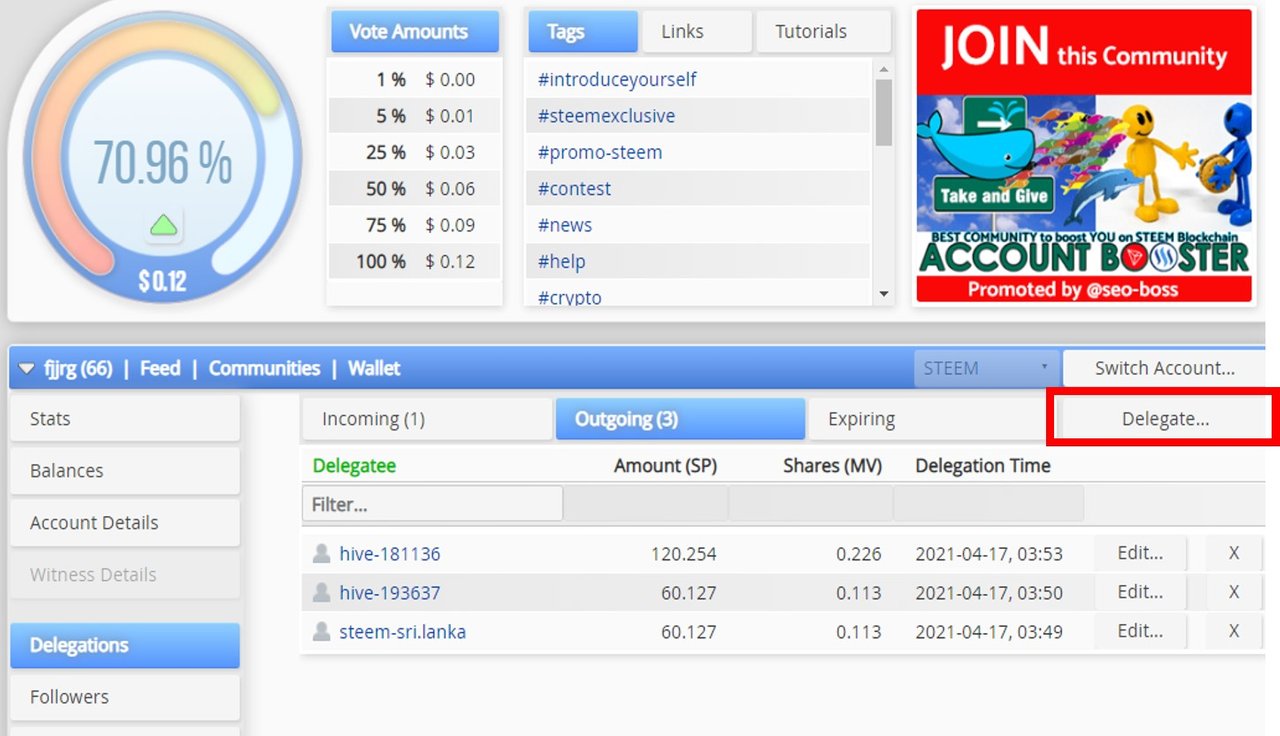Image resolution: width=1280 pixels, height=736 pixels.
Task: Click the avatar icon beside steem-sri.lanka
Action: coord(321,631)
